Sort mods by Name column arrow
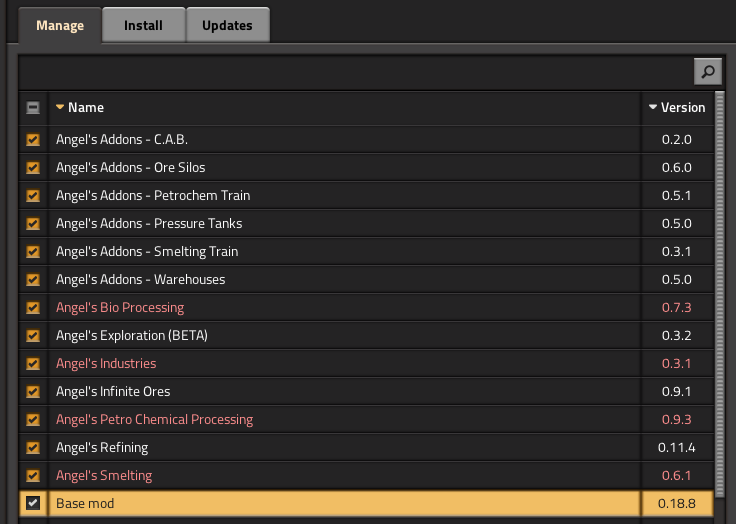Viewport: 736px width, 524px height. tap(60, 107)
